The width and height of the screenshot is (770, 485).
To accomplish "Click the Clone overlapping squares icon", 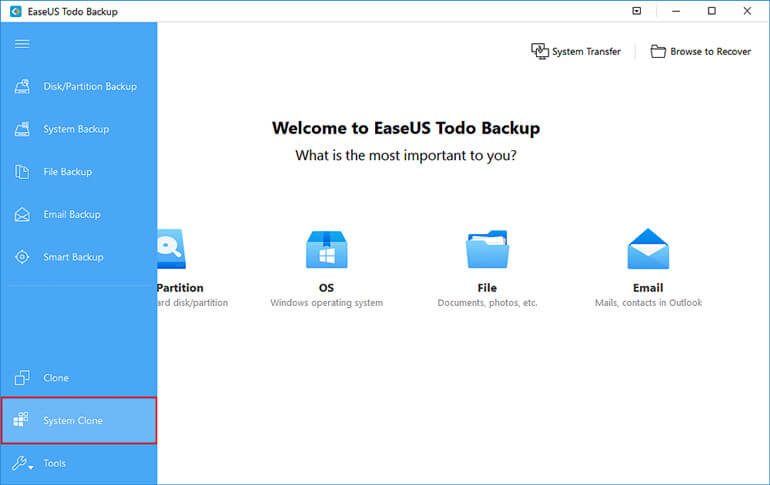I will point(22,377).
